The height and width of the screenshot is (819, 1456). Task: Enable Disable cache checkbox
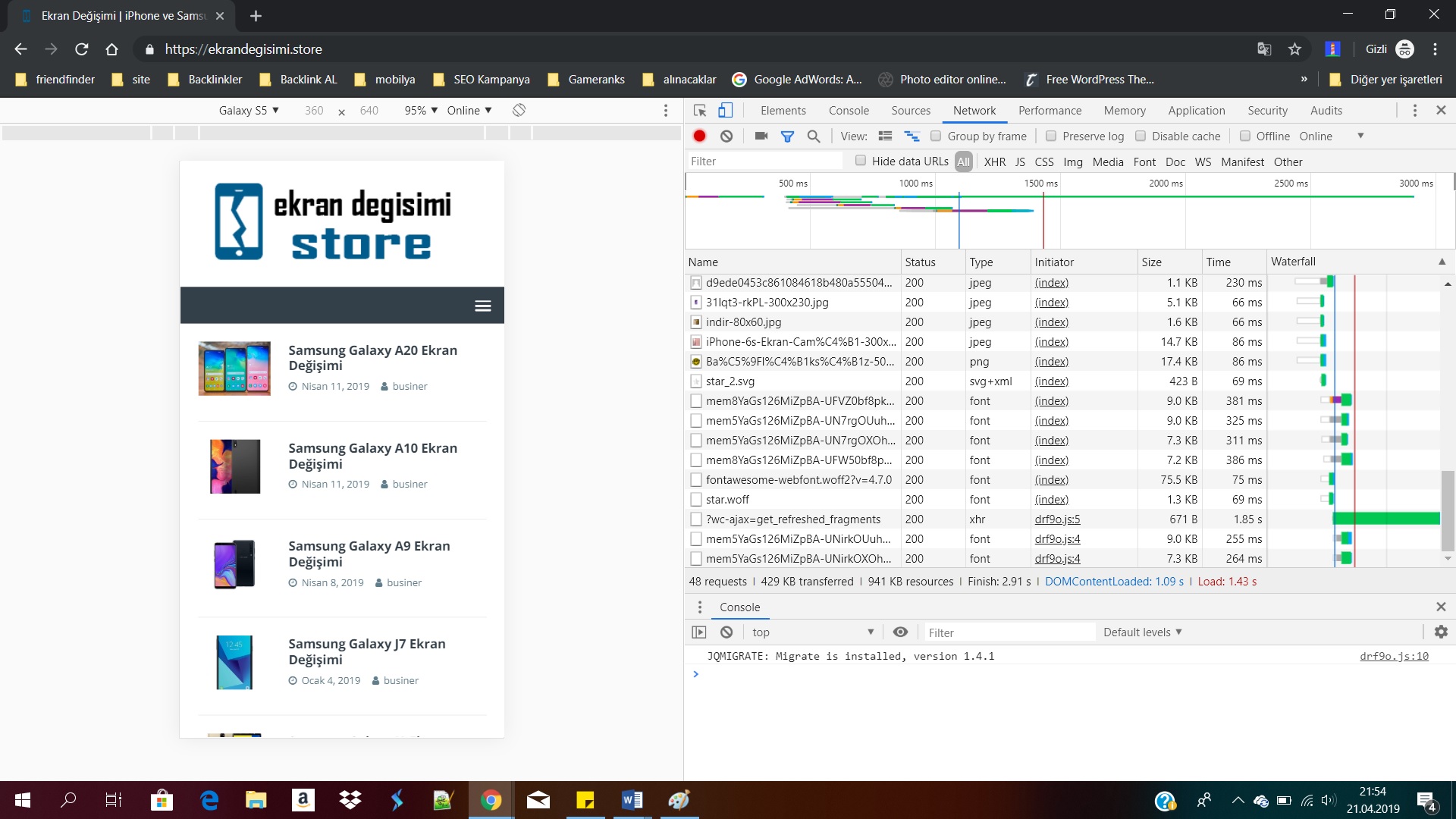pos(1141,136)
